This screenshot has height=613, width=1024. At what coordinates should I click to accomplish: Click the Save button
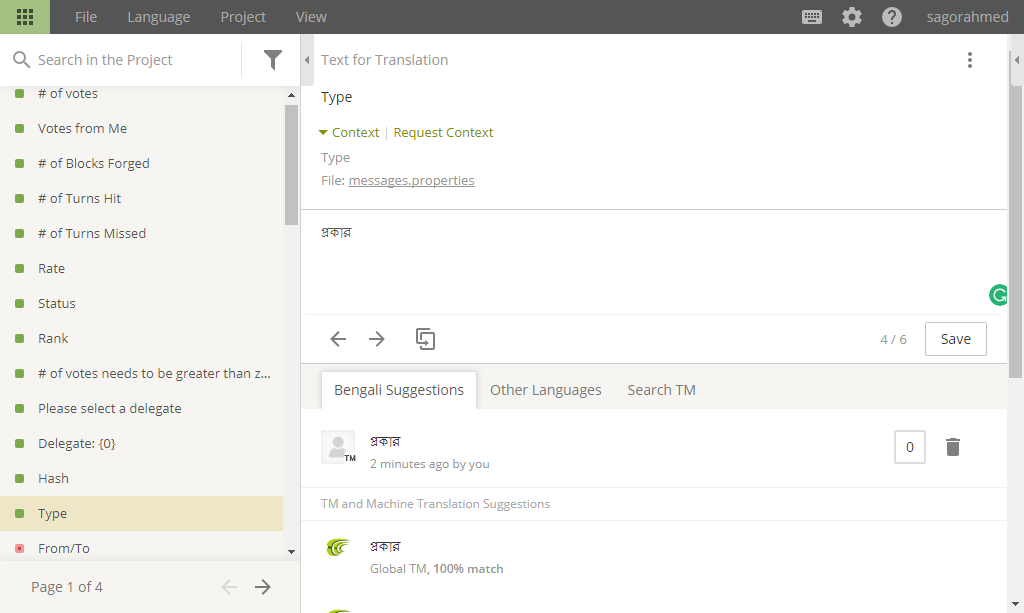(x=955, y=339)
